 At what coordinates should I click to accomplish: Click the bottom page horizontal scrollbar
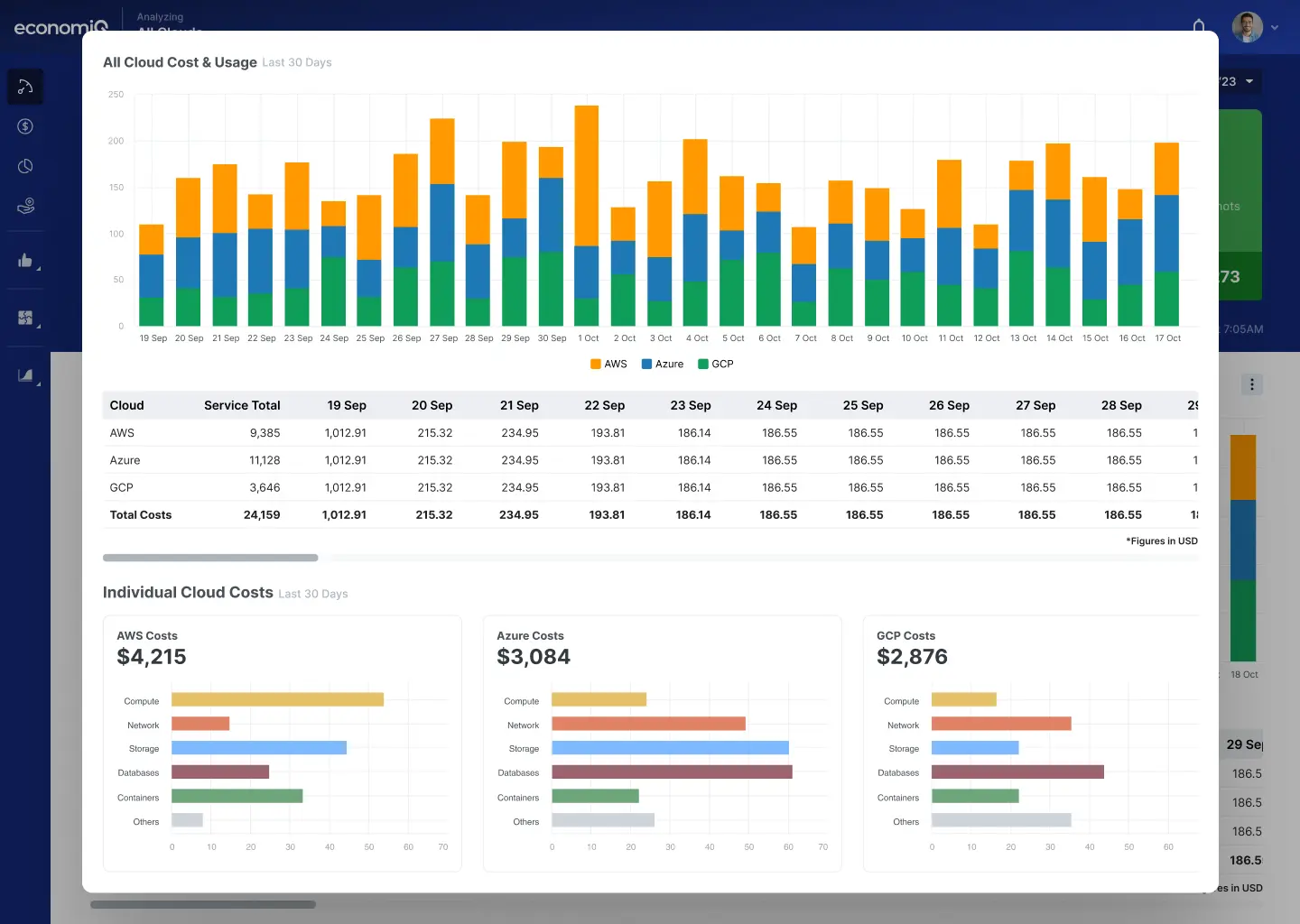click(x=203, y=904)
